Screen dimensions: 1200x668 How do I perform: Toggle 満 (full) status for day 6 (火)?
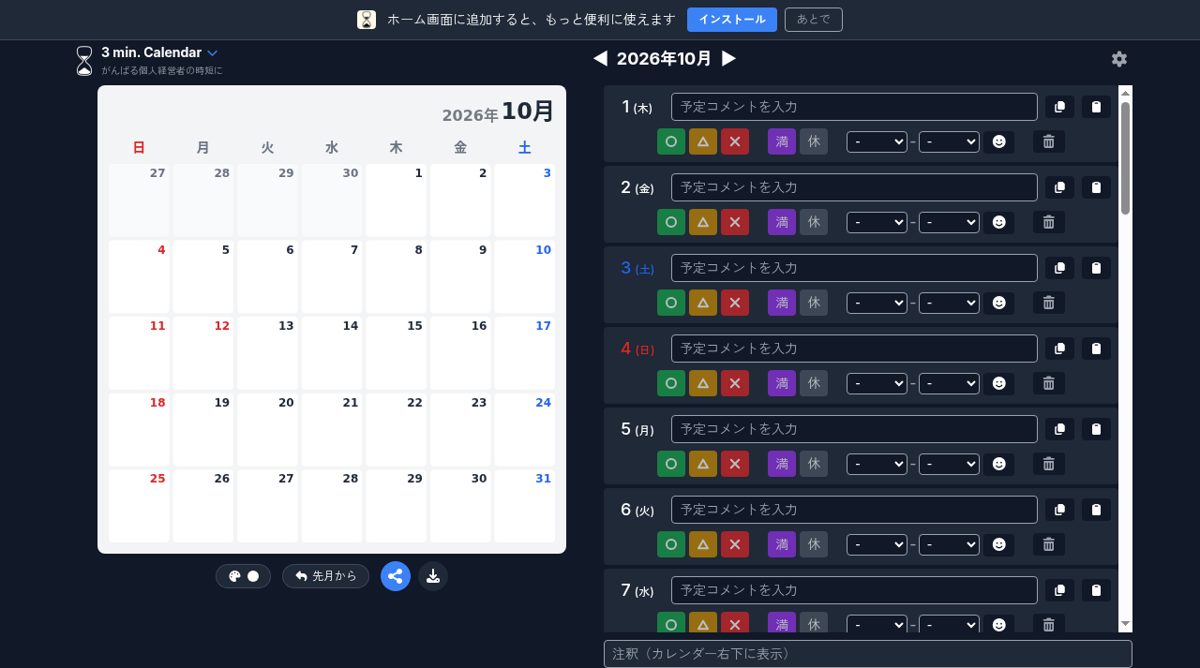[782, 545]
